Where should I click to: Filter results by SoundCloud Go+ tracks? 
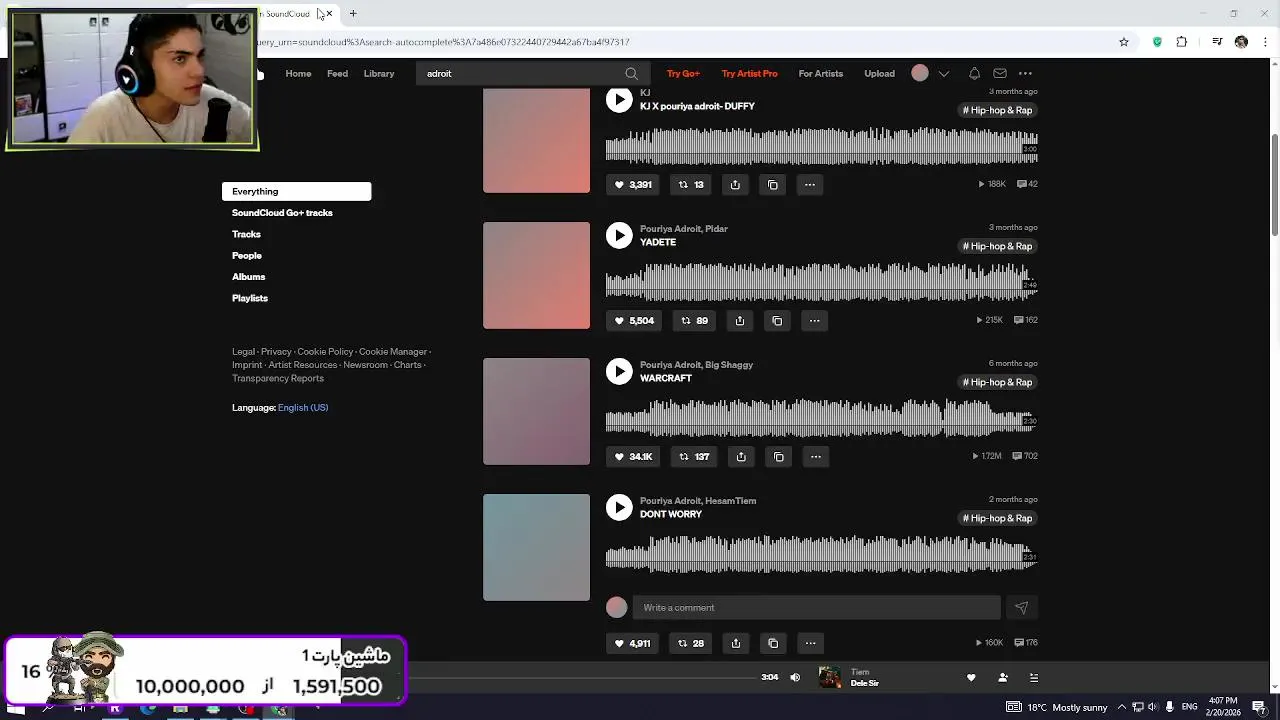pos(282,213)
